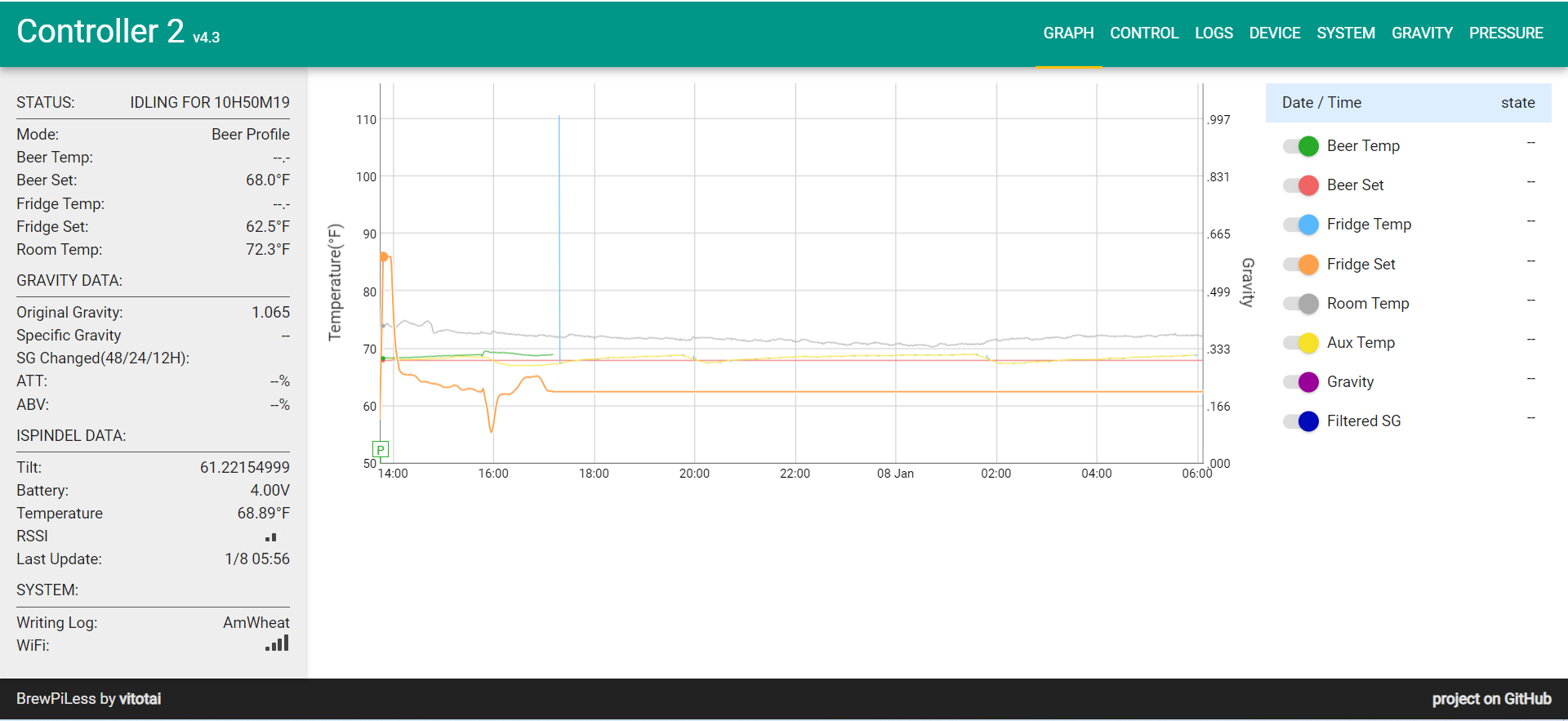1568x721 pixels.
Task: Click the state column header
Action: 1517,103
